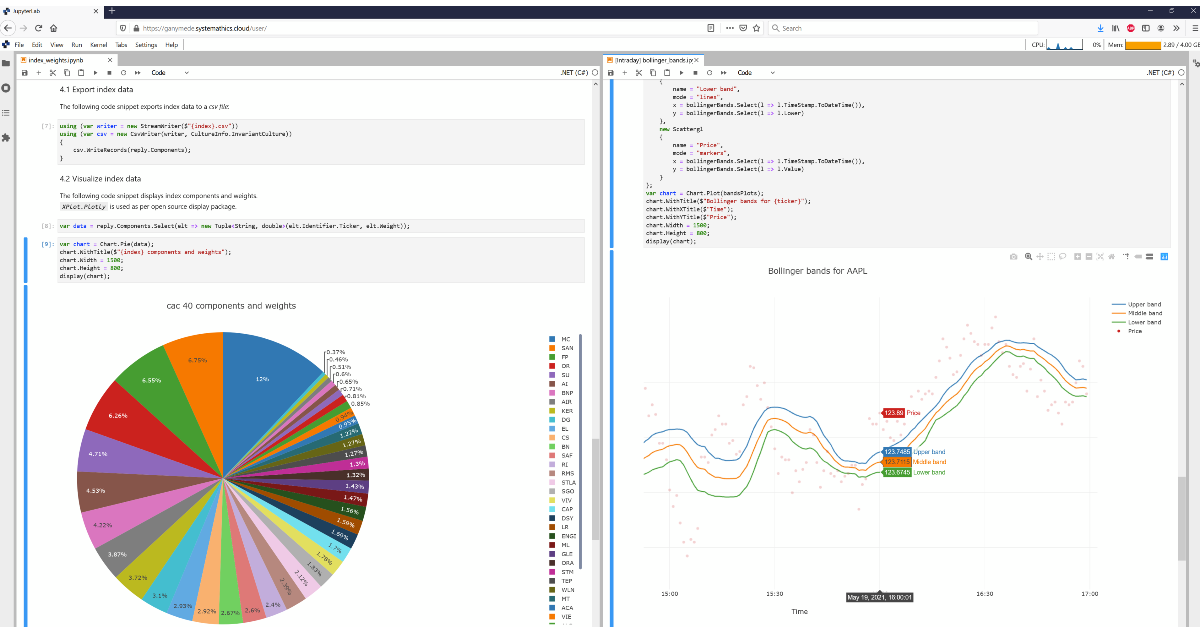Save the index_weights notebook with the disk icon

25,73
